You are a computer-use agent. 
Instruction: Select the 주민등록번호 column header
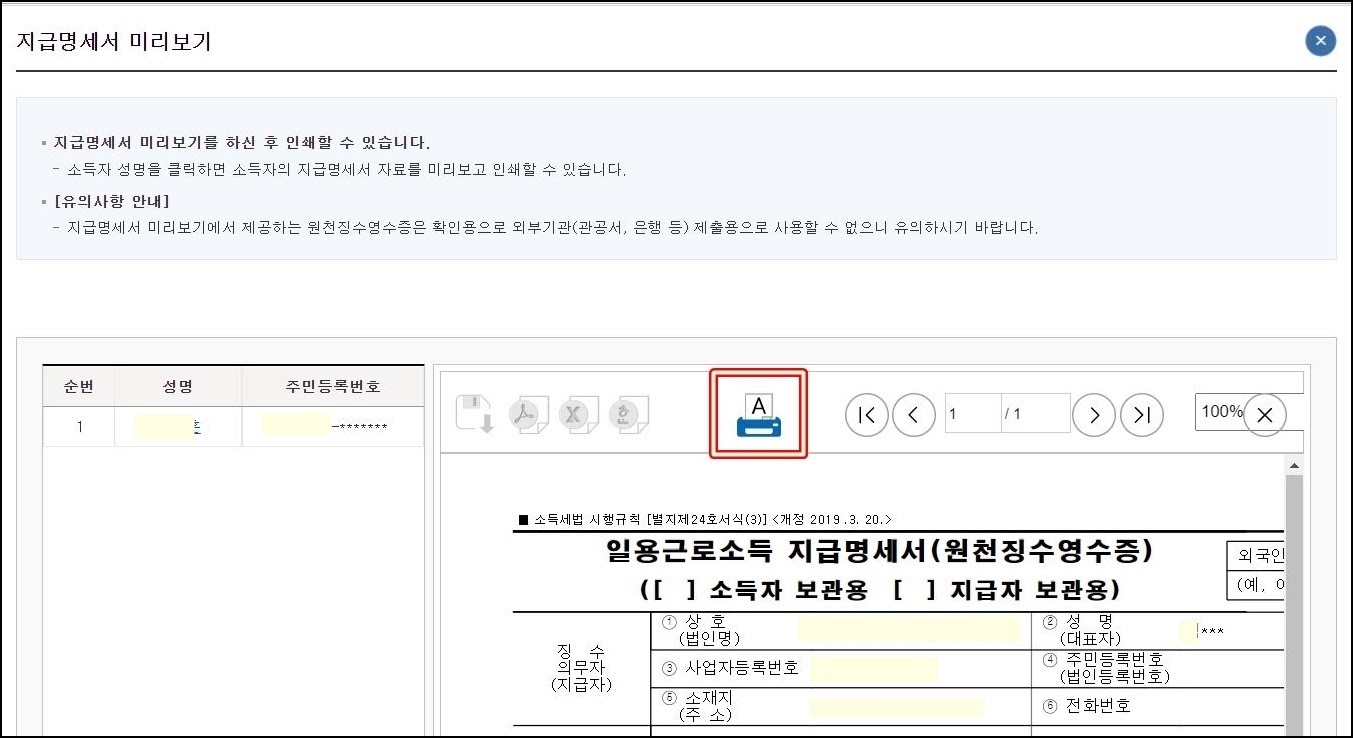(333, 386)
